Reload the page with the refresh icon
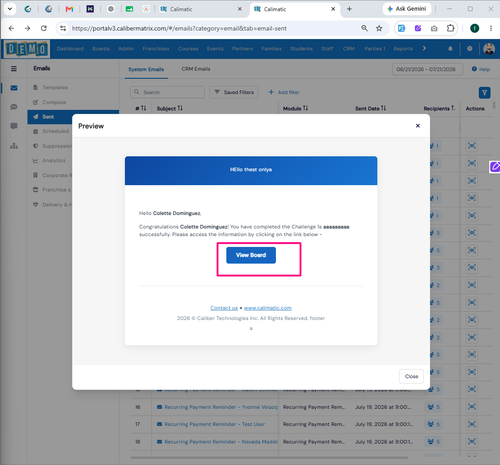Screen dimensions: 500x465 [44, 28]
